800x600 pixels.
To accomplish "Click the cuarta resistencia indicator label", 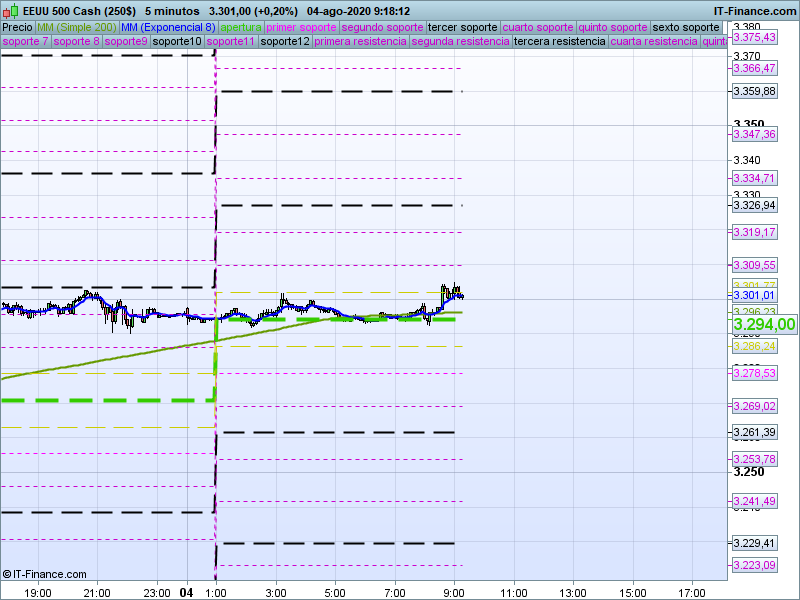I will (654, 42).
